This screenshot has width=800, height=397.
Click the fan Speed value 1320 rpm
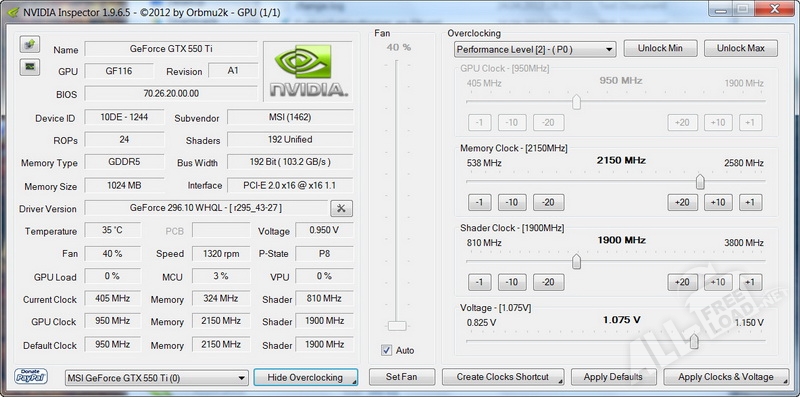point(221,253)
